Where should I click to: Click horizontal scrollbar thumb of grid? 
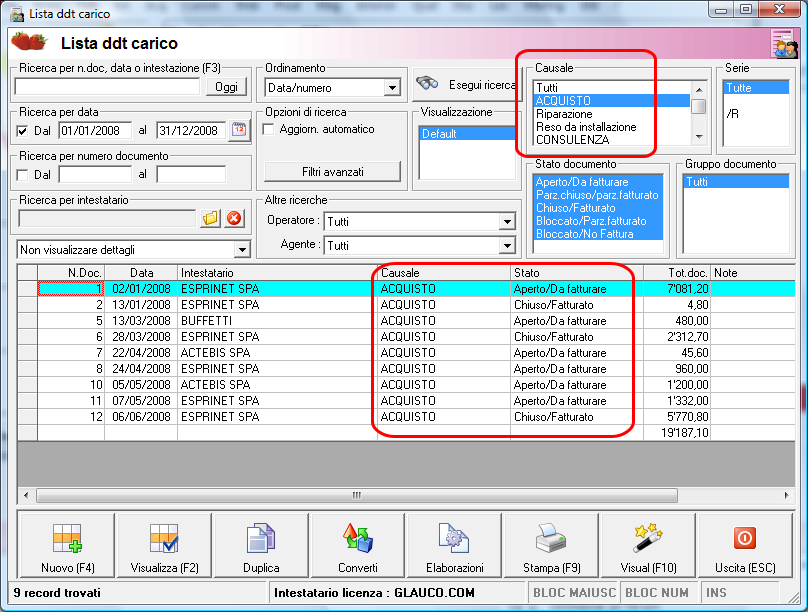(x=357, y=496)
